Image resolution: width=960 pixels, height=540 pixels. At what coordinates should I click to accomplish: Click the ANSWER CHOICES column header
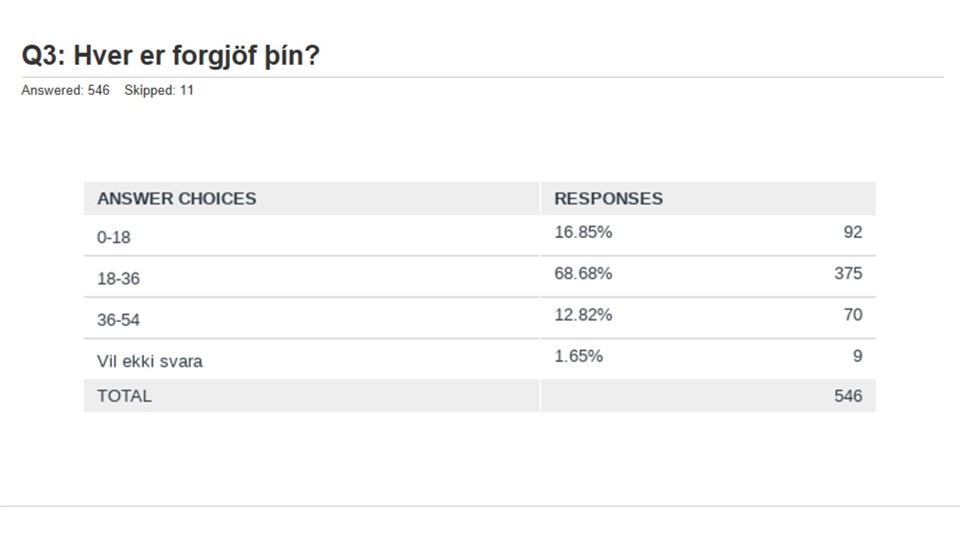[x=176, y=198]
